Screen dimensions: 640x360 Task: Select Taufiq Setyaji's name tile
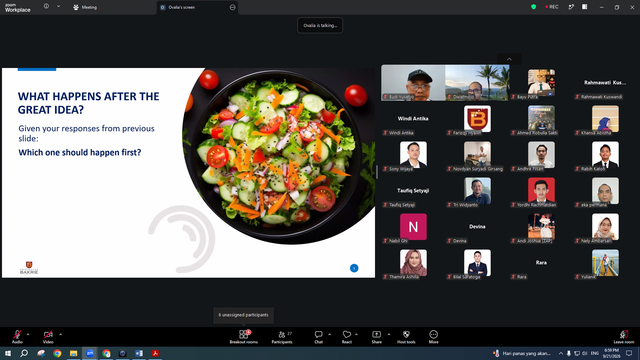click(x=413, y=191)
